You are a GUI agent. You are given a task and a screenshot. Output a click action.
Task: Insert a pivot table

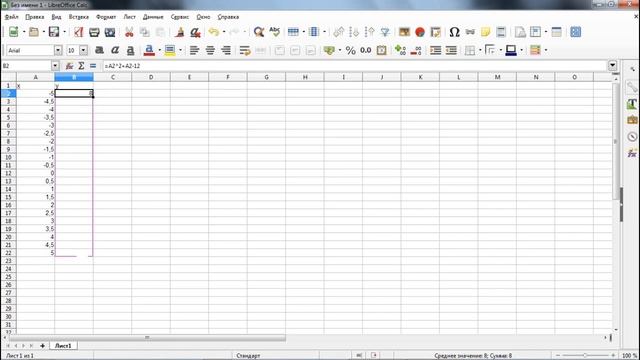(x=436, y=32)
